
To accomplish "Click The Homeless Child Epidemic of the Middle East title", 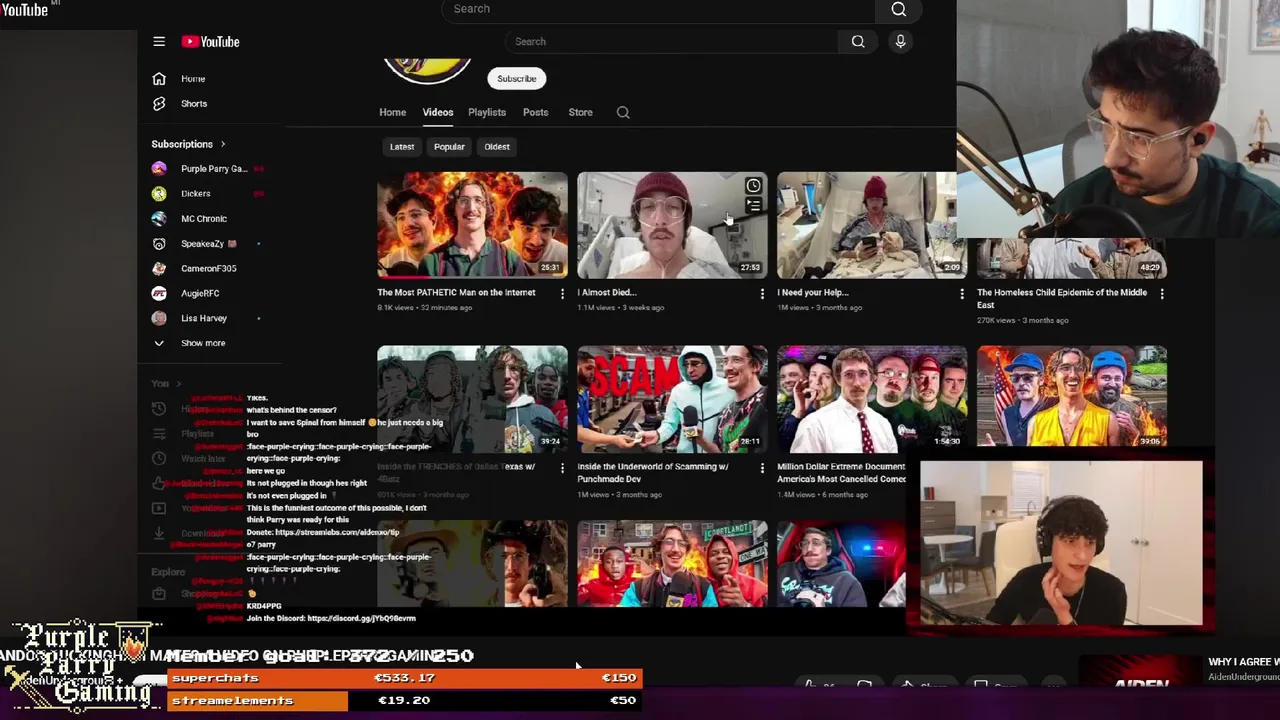I will point(1063,299).
